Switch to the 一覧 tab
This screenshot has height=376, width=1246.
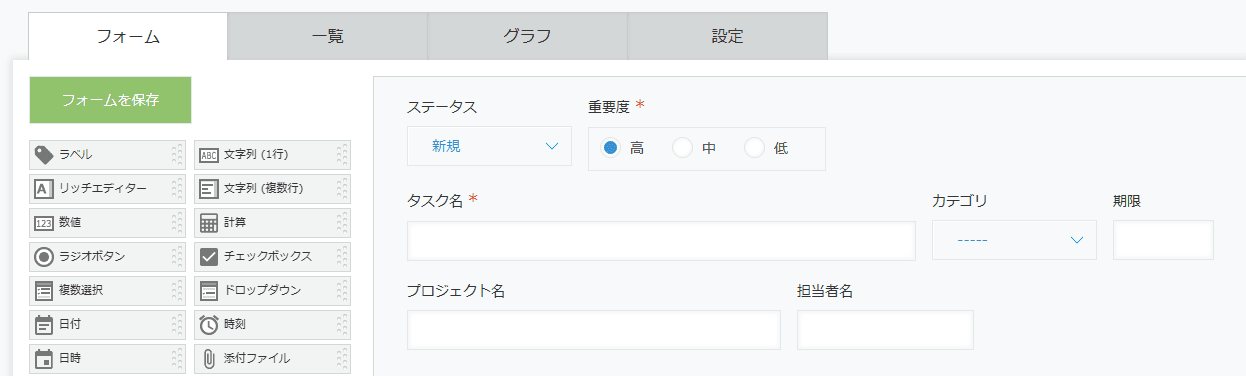click(327, 37)
